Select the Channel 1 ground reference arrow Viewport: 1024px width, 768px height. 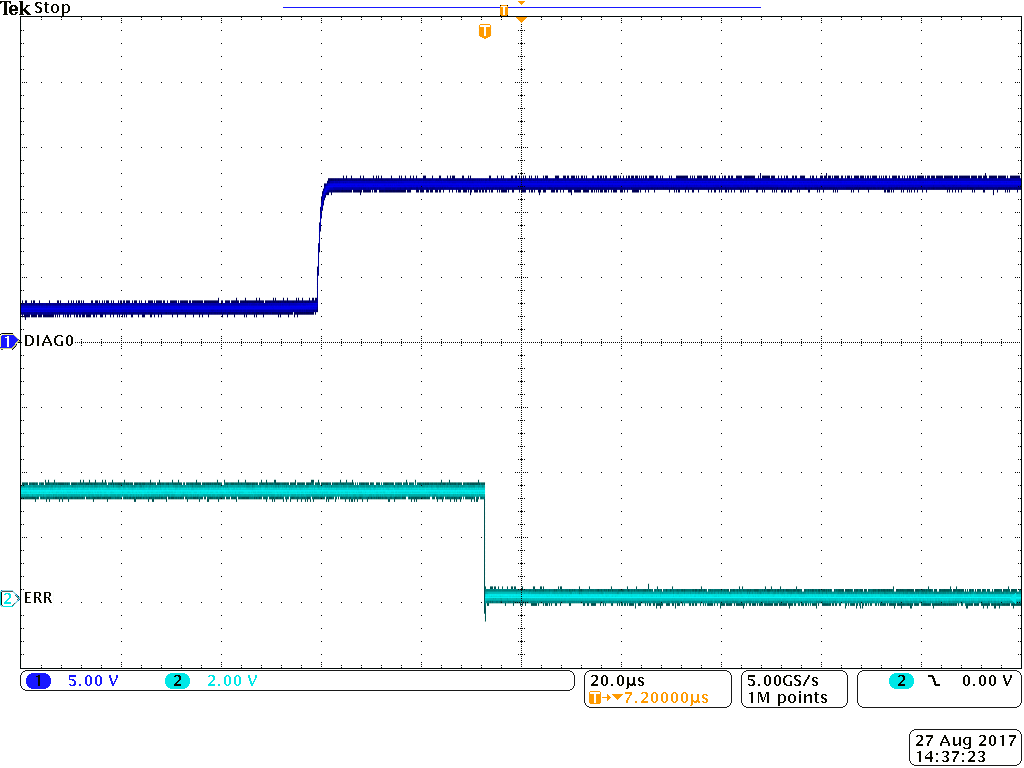point(7,342)
